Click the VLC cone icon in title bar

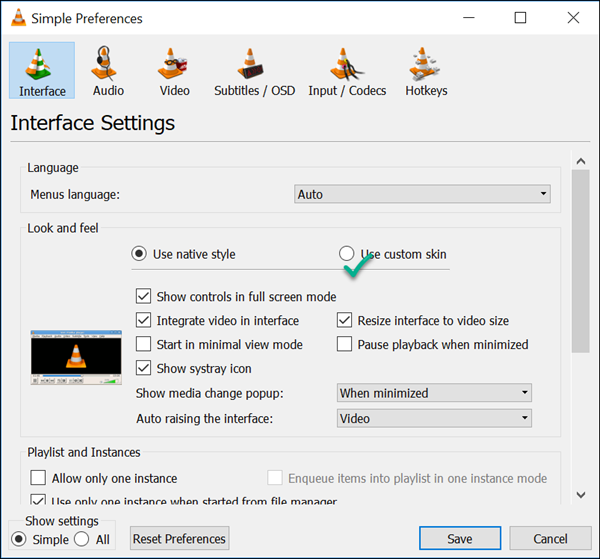point(18,18)
